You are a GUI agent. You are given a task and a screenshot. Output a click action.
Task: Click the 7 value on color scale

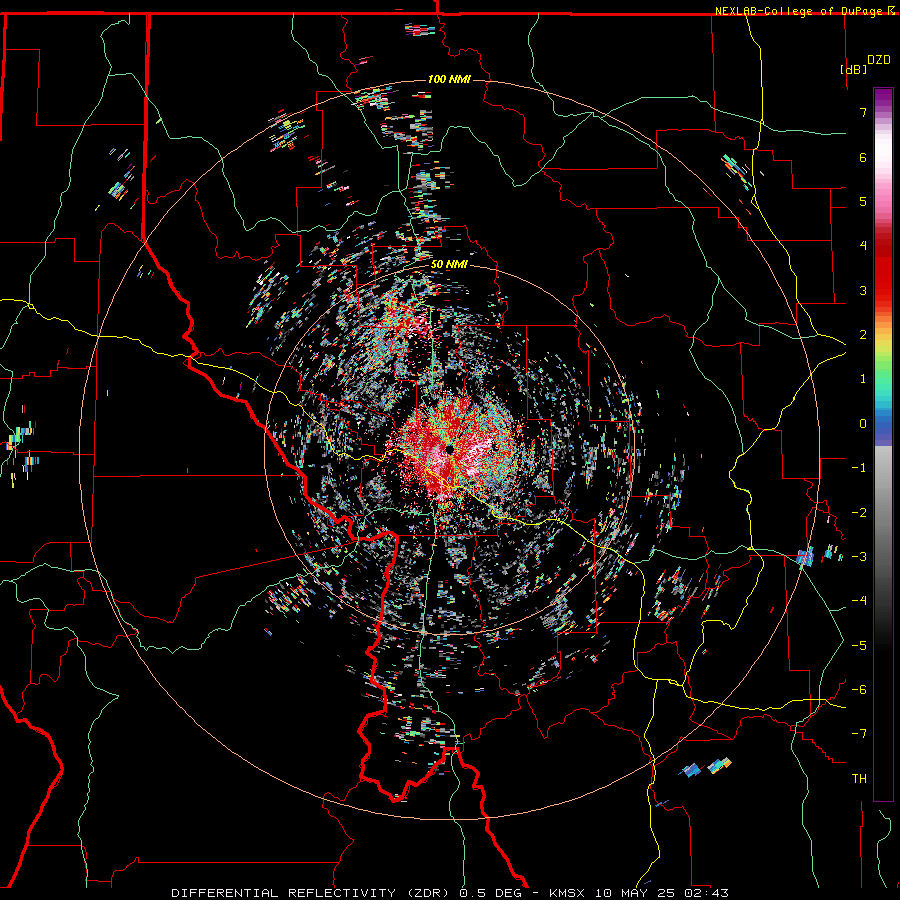click(x=863, y=113)
